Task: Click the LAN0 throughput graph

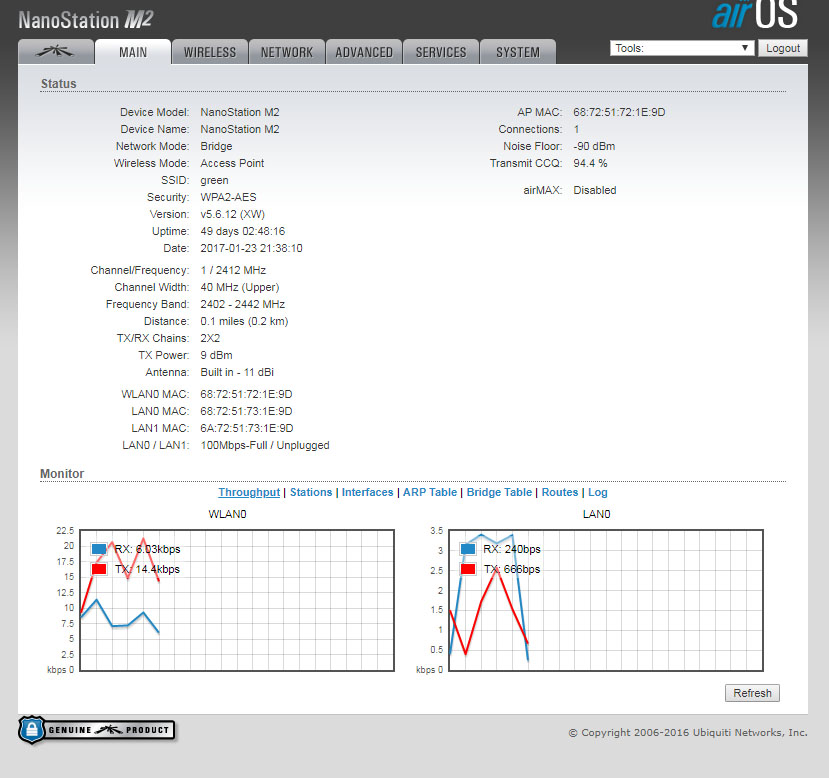Action: coord(606,600)
